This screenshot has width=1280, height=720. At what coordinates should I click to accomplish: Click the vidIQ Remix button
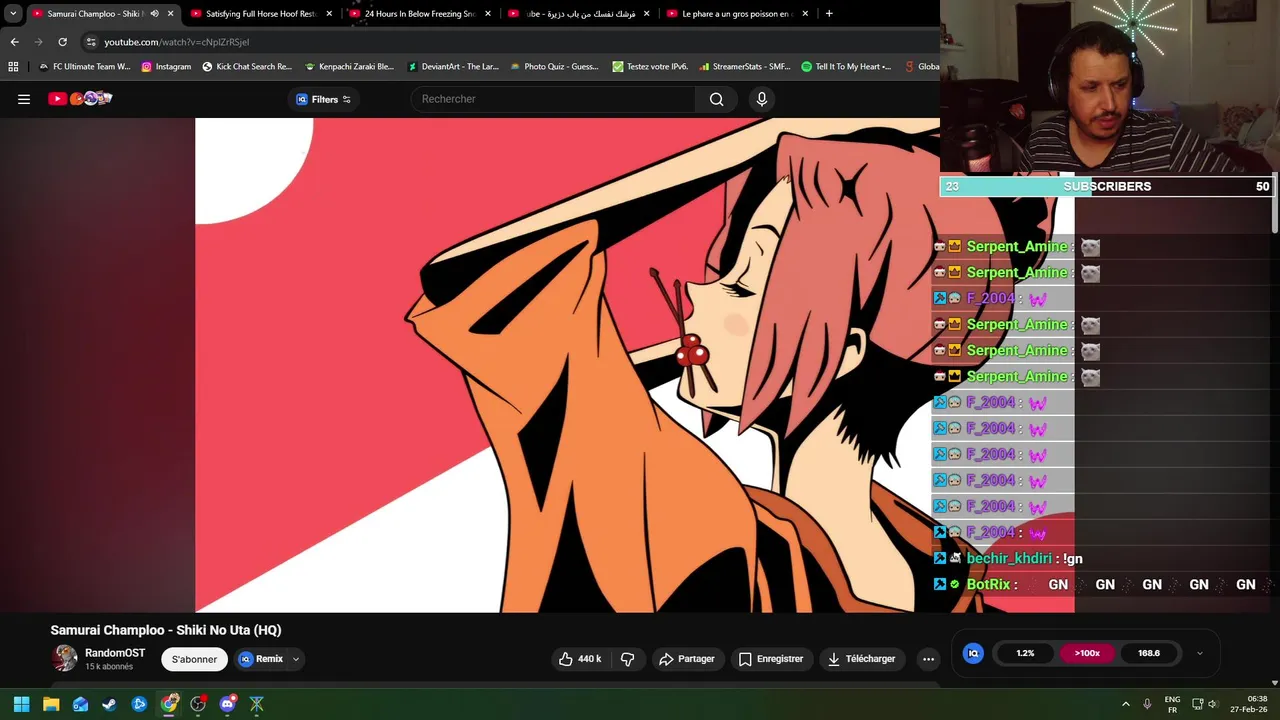(261, 659)
